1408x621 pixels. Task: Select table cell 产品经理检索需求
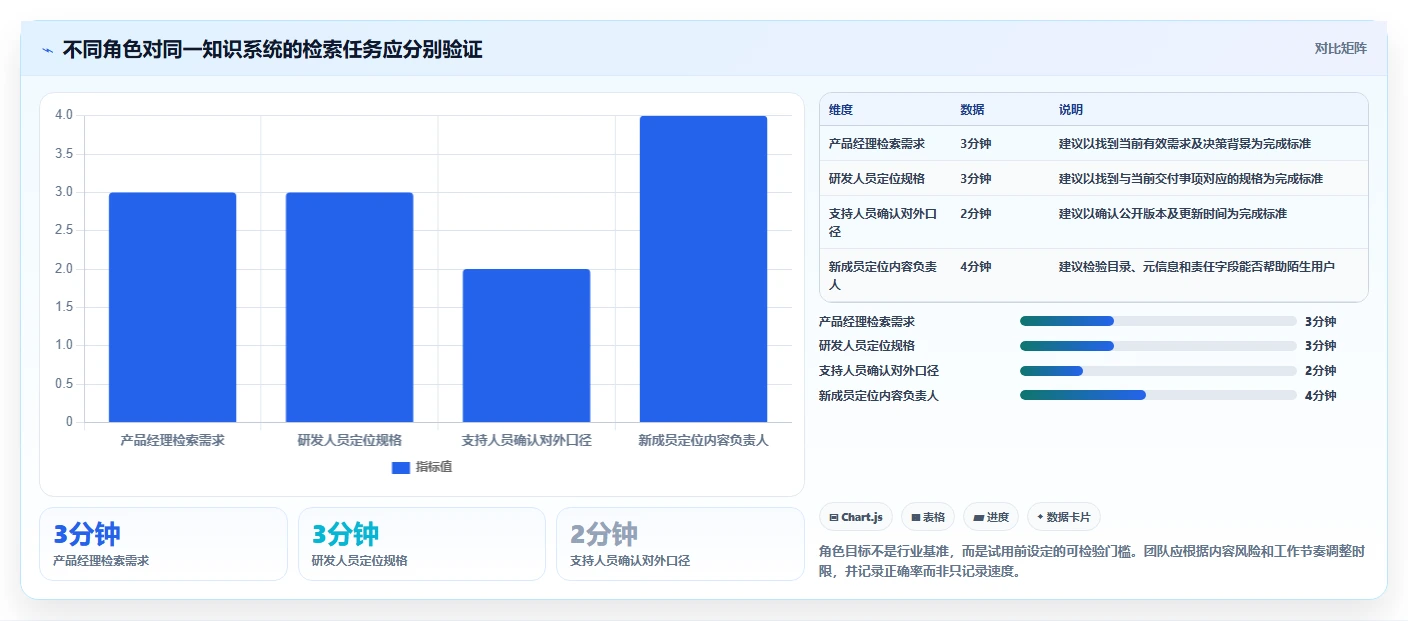pos(877,144)
